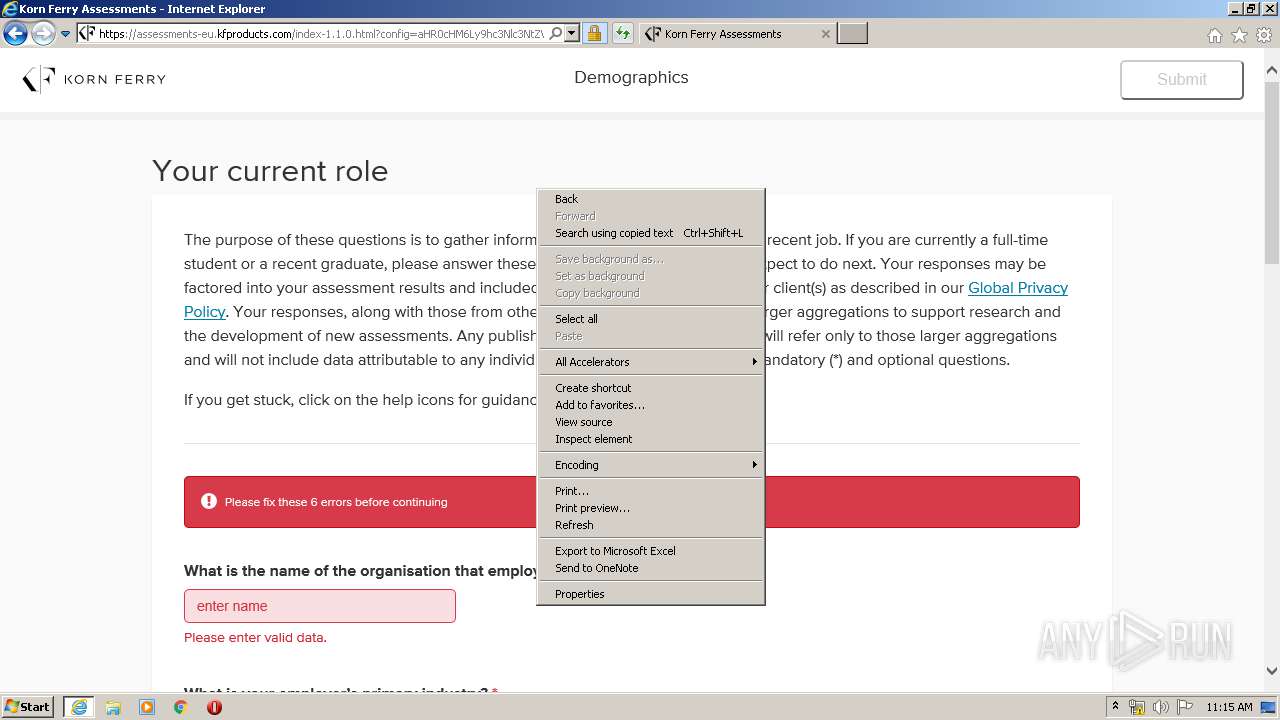Choose Back in the context menu
Viewport: 1280px width, 720px height.
pyautogui.click(x=651, y=199)
